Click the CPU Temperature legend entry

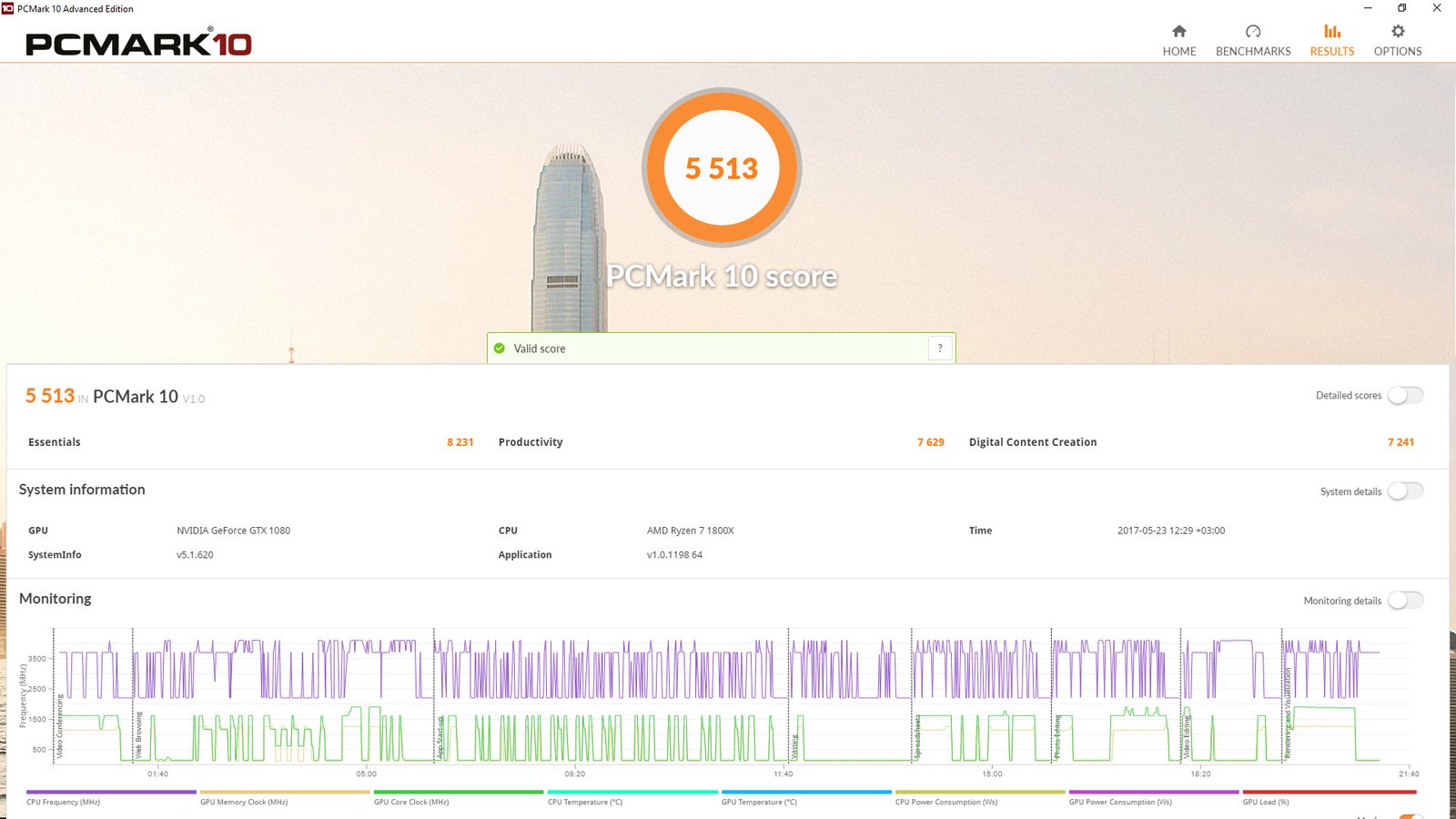pyautogui.click(x=585, y=802)
